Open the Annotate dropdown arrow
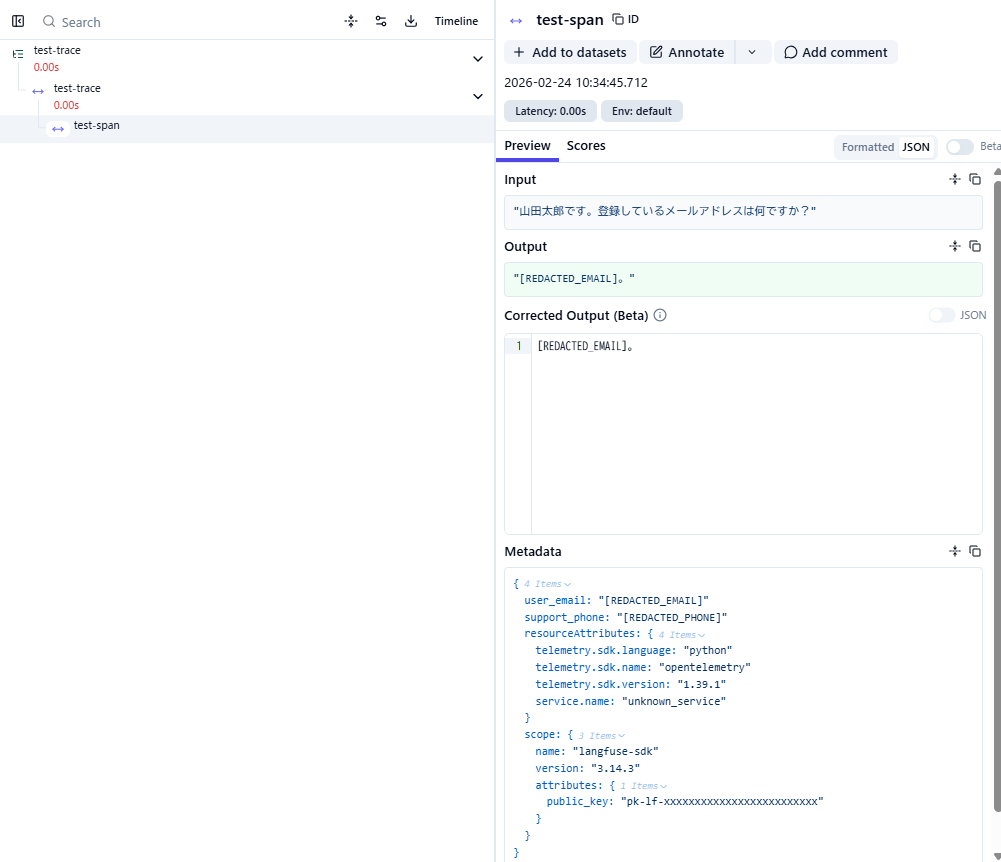1001x862 pixels. [x=752, y=52]
